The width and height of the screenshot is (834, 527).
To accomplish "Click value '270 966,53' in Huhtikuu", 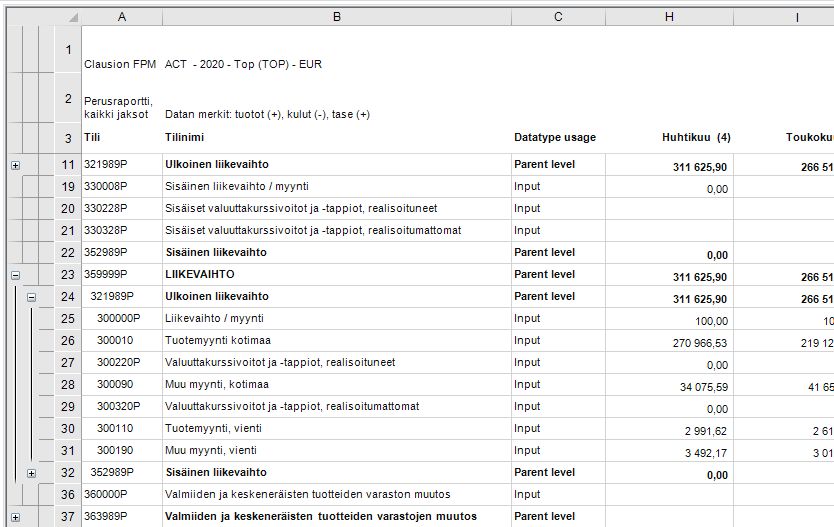I will [x=669, y=341].
